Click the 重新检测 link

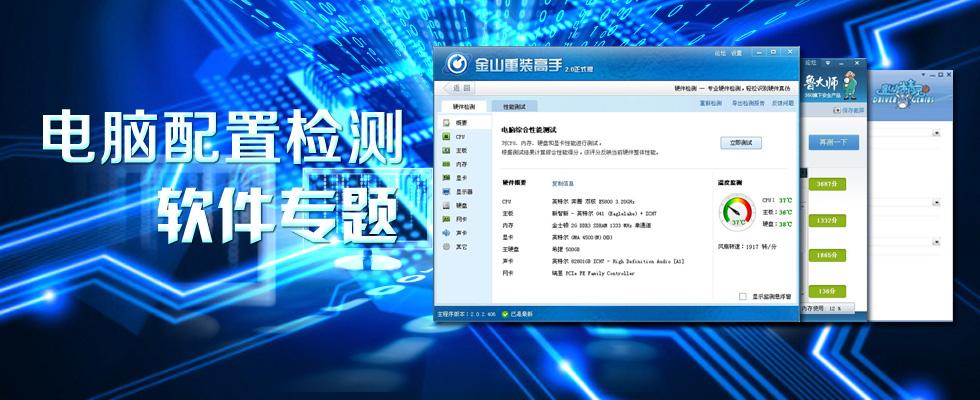pos(710,103)
